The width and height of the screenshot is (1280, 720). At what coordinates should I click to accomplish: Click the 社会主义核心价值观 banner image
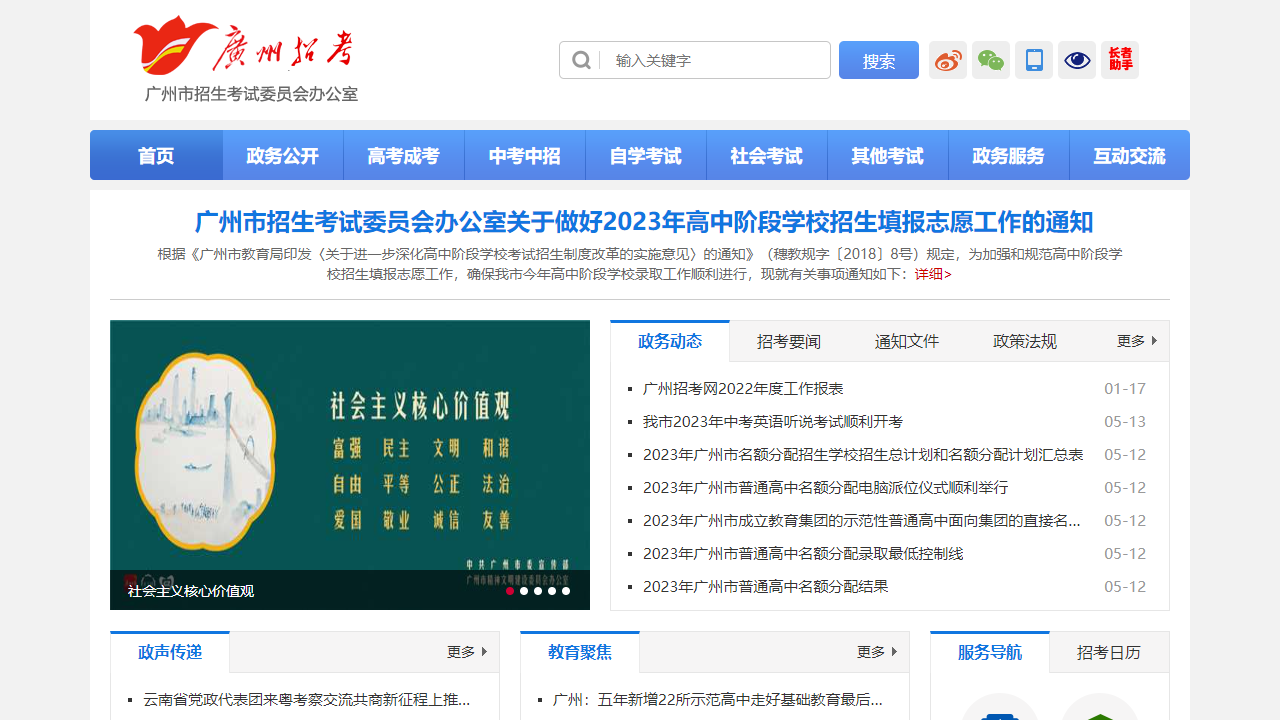coord(350,465)
